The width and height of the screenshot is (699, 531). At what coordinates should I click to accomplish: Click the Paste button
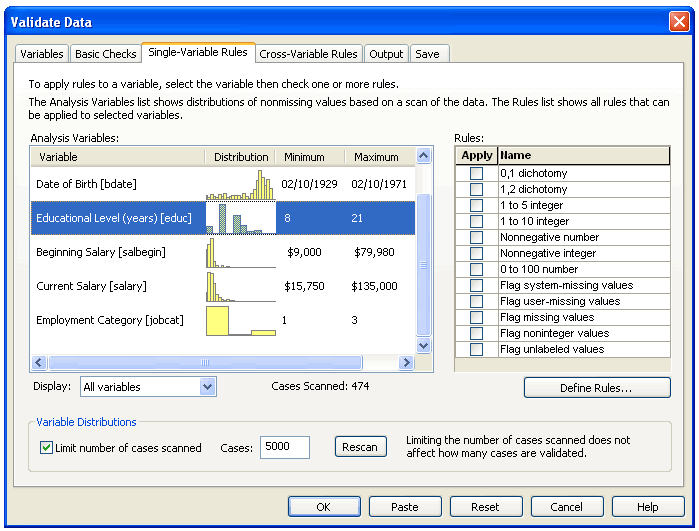[x=405, y=507]
